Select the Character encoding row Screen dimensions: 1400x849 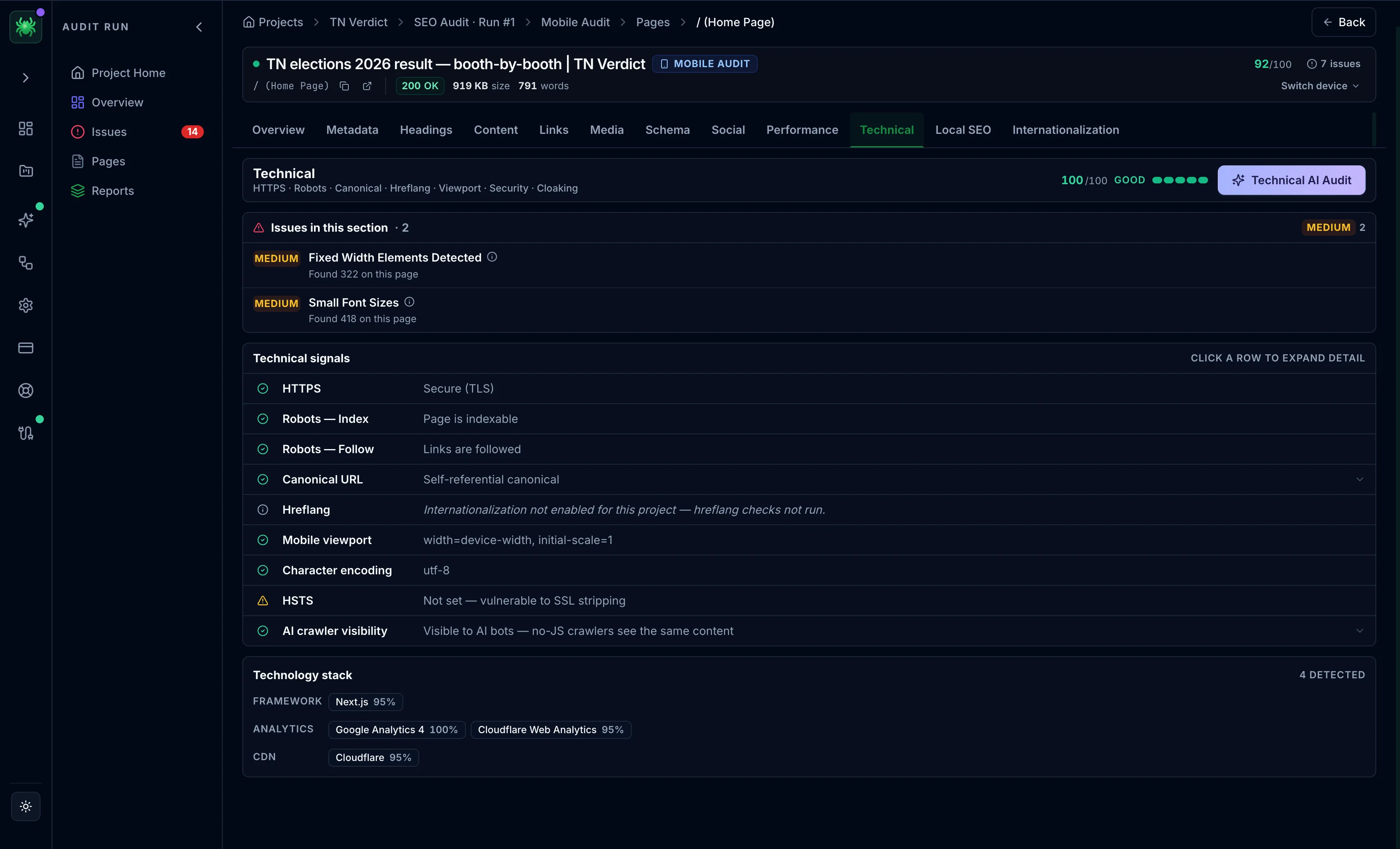808,570
